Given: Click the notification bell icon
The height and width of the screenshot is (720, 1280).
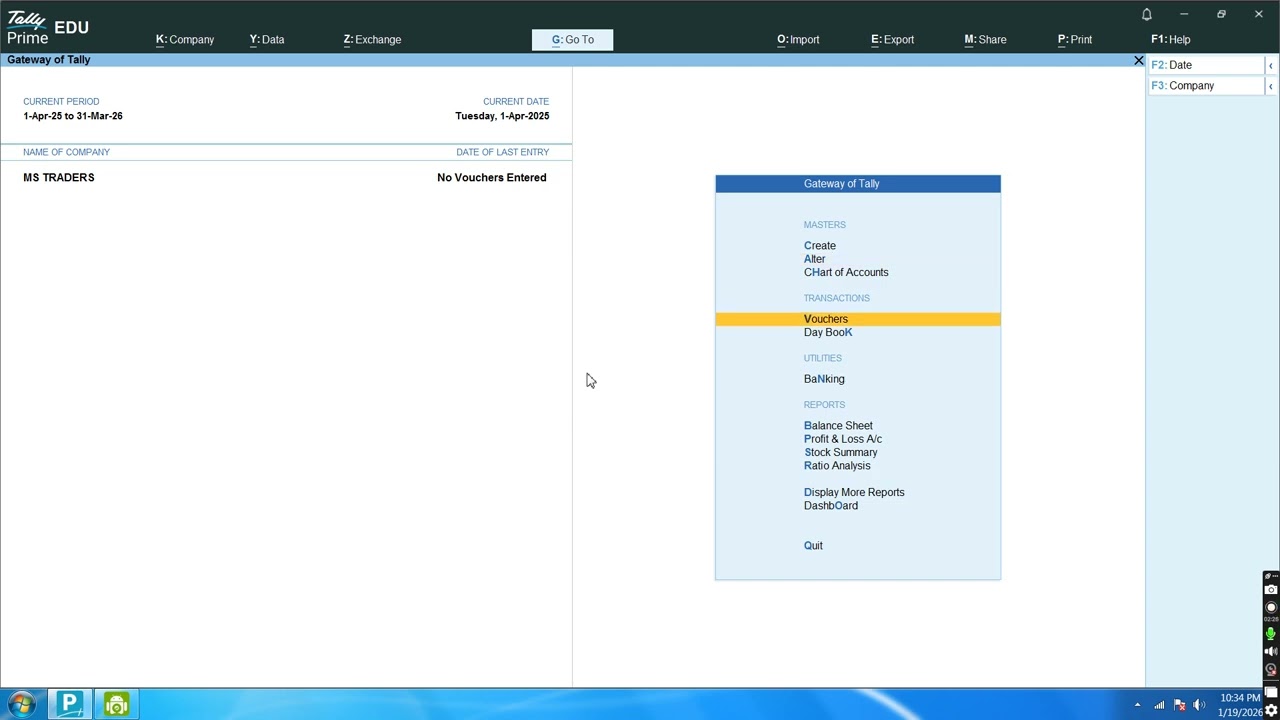Looking at the screenshot, I should tap(1147, 14).
